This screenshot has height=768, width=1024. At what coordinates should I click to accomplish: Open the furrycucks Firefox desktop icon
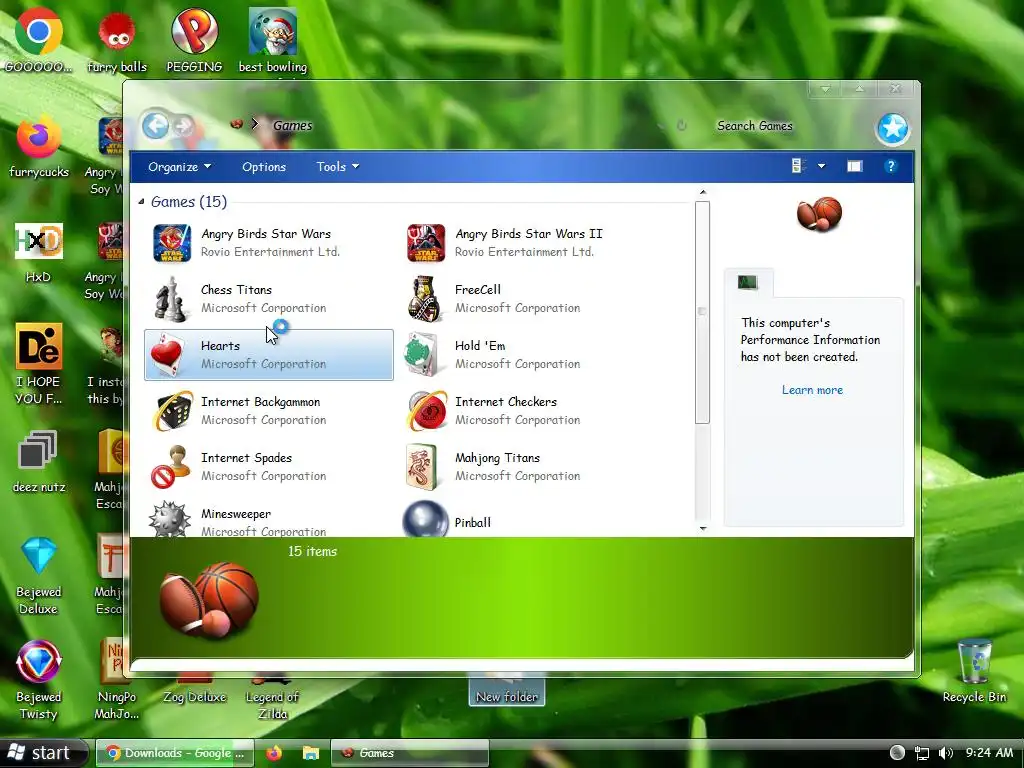point(39,146)
